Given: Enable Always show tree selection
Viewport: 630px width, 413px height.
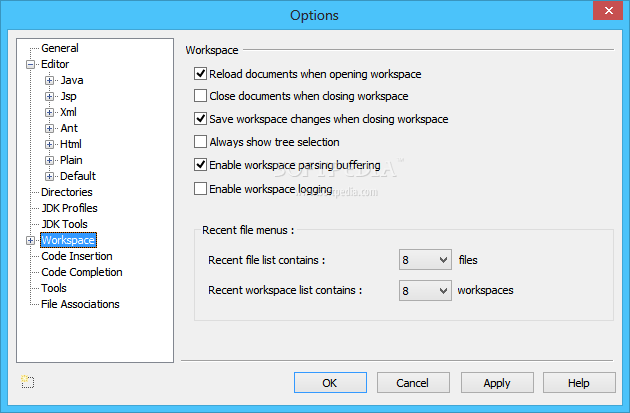Looking at the screenshot, I should 200,141.
